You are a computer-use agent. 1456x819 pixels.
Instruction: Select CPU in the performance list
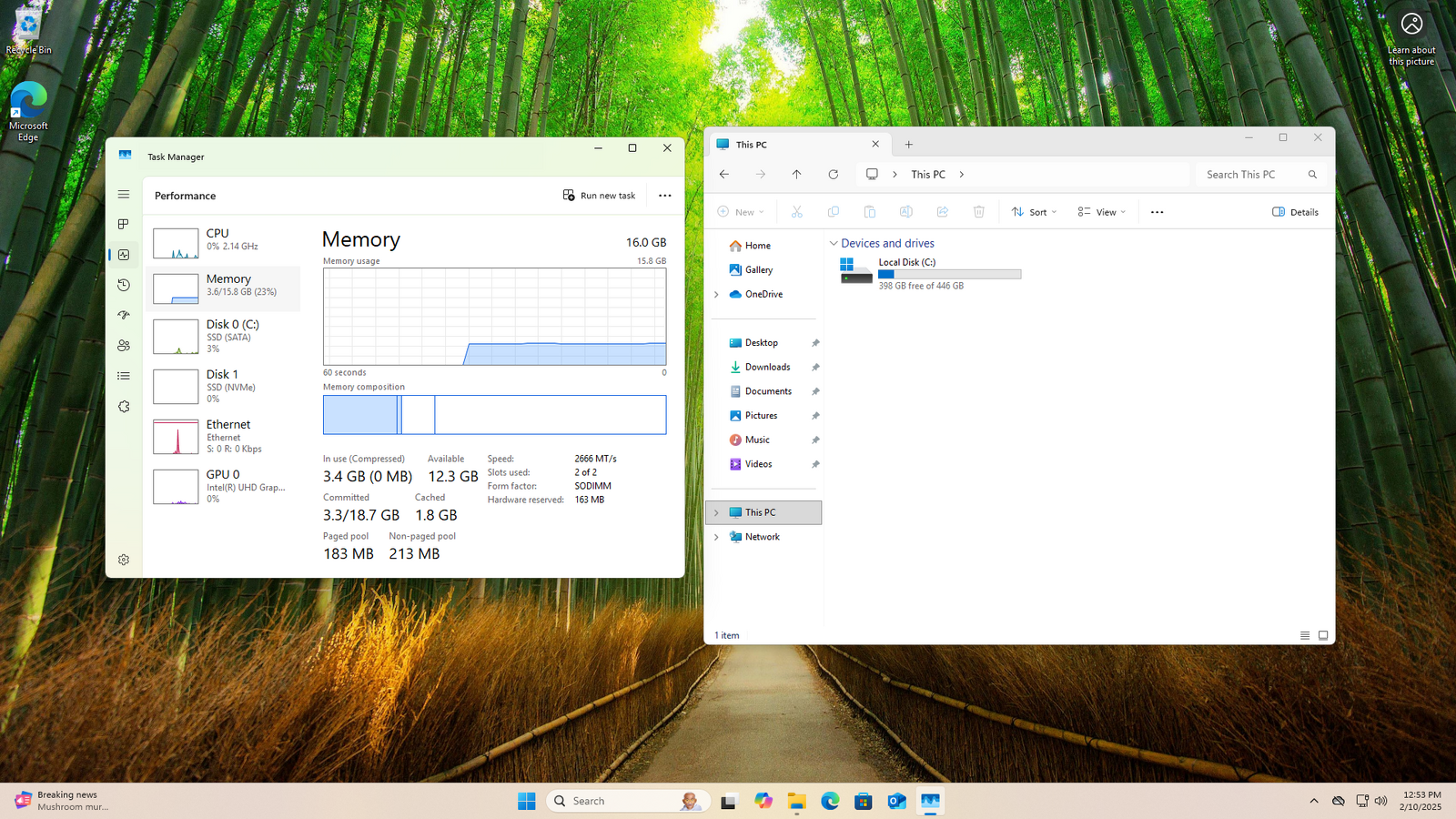click(223, 240)
